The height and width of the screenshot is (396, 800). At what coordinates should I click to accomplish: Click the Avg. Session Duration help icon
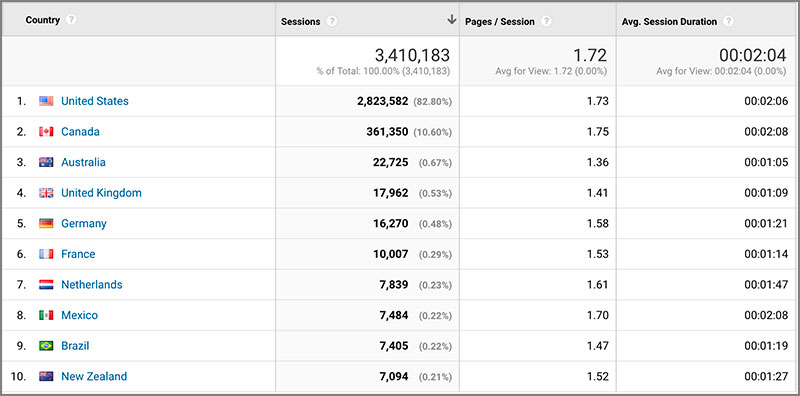pos(728,21)
